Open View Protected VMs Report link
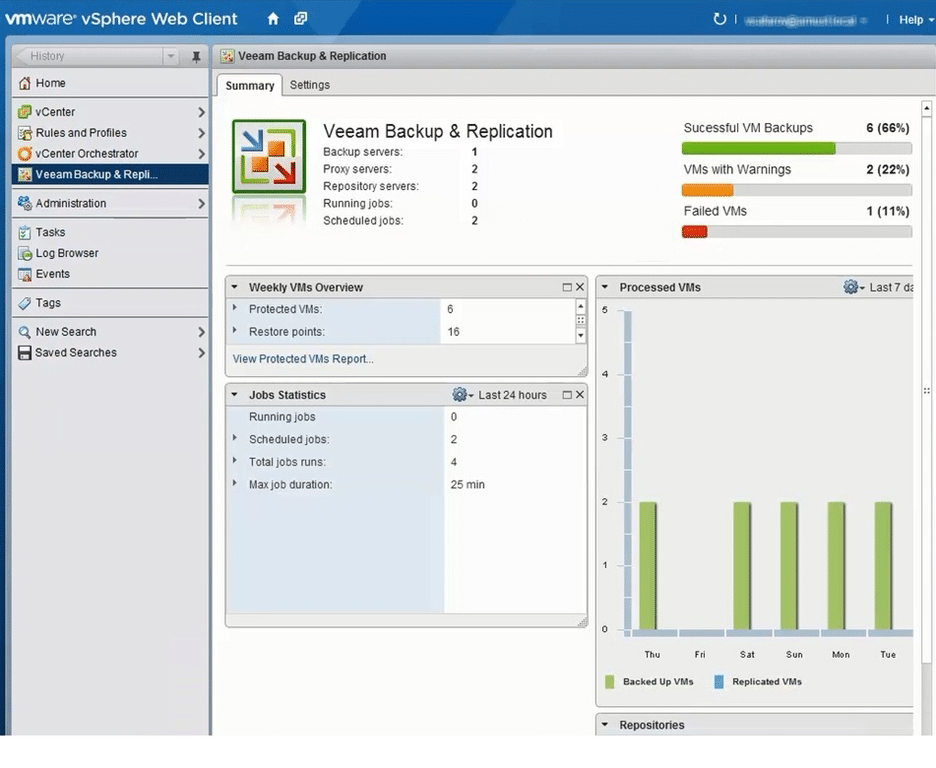 pyautogui.click(x=303, y=358)
